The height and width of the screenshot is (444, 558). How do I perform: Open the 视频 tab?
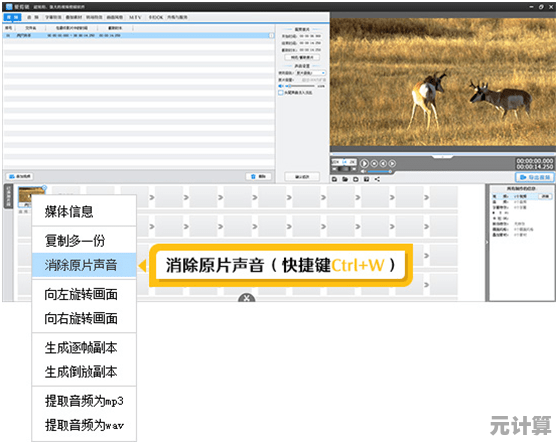(12, 17)
